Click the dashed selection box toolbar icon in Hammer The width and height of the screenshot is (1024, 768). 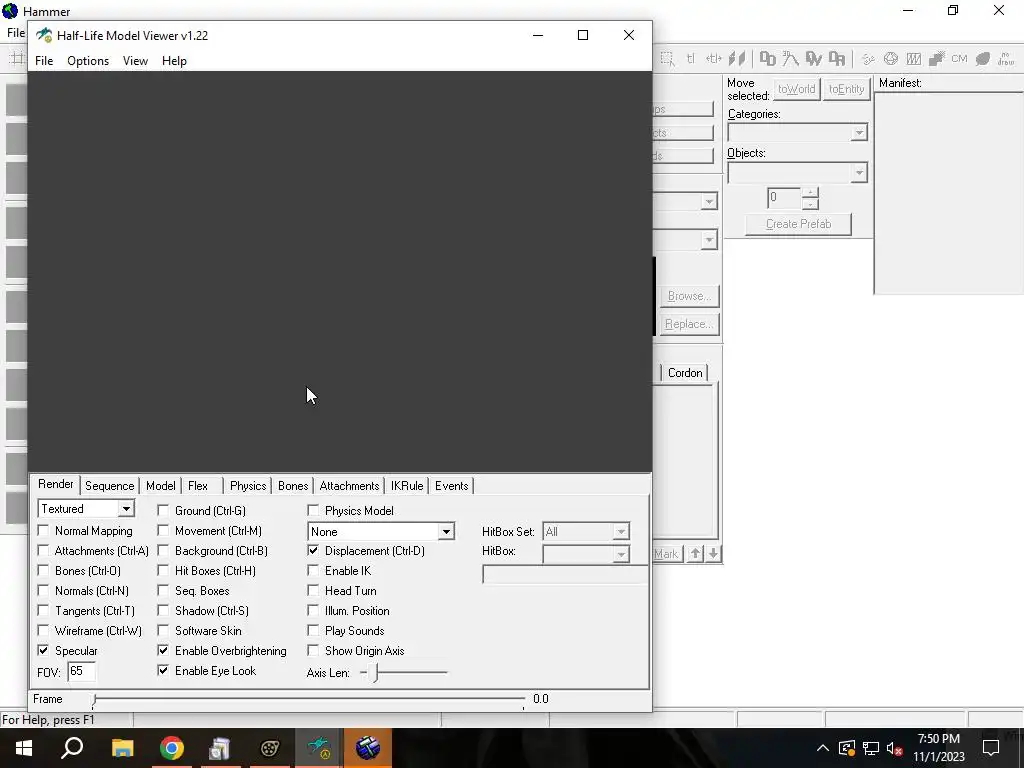(x=667, y=59)
